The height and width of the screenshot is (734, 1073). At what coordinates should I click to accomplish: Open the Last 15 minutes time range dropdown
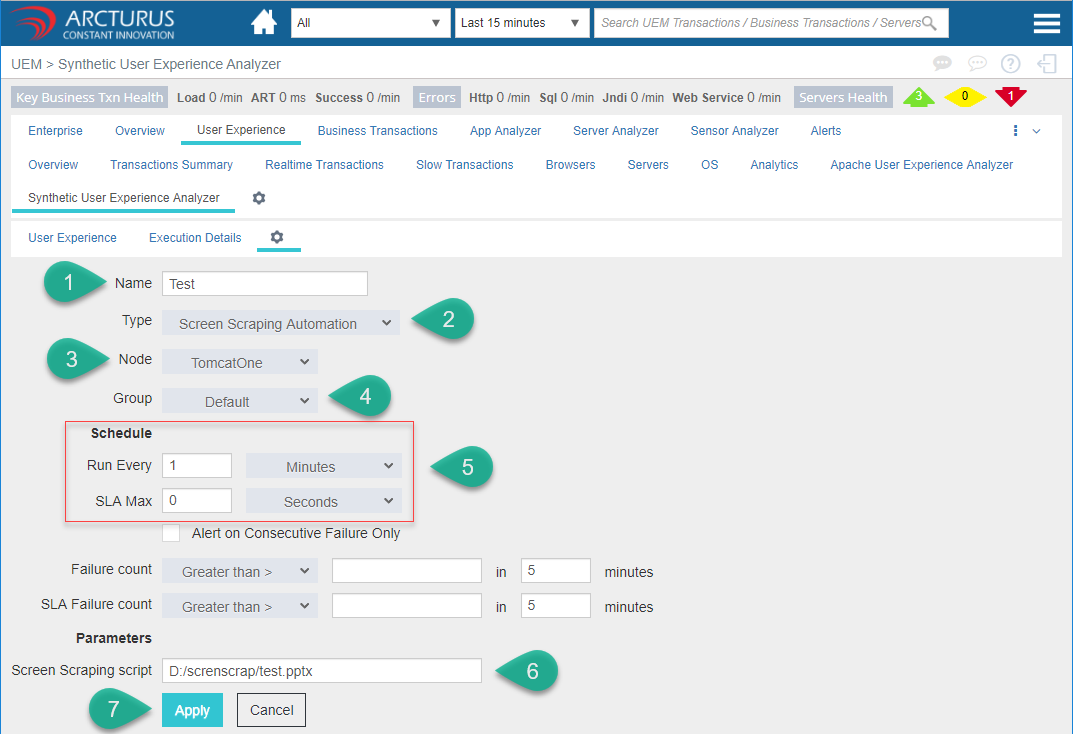[521, 23]
